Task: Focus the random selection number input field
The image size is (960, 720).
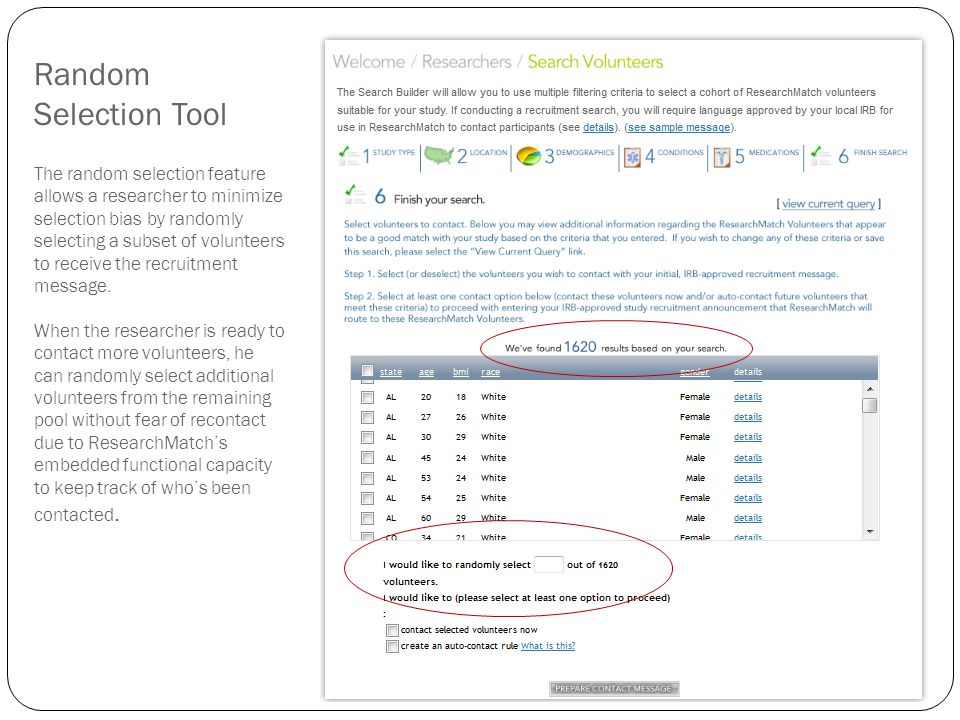Action: coord(549,564)
